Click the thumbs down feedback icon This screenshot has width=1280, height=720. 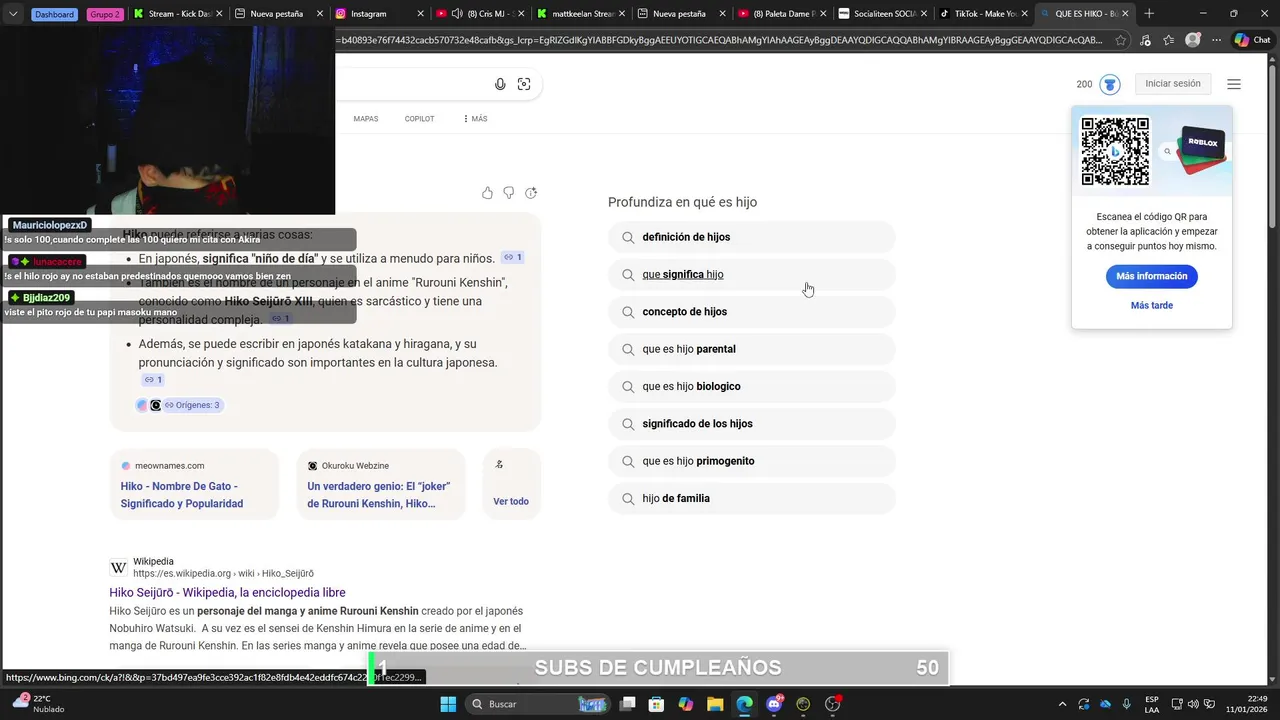click(509, 193)
